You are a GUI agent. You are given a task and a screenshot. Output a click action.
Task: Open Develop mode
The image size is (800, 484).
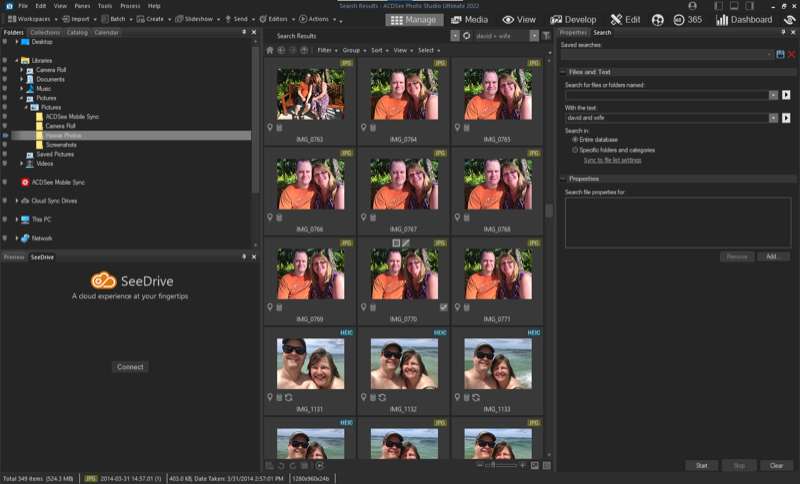pos(573,19)
